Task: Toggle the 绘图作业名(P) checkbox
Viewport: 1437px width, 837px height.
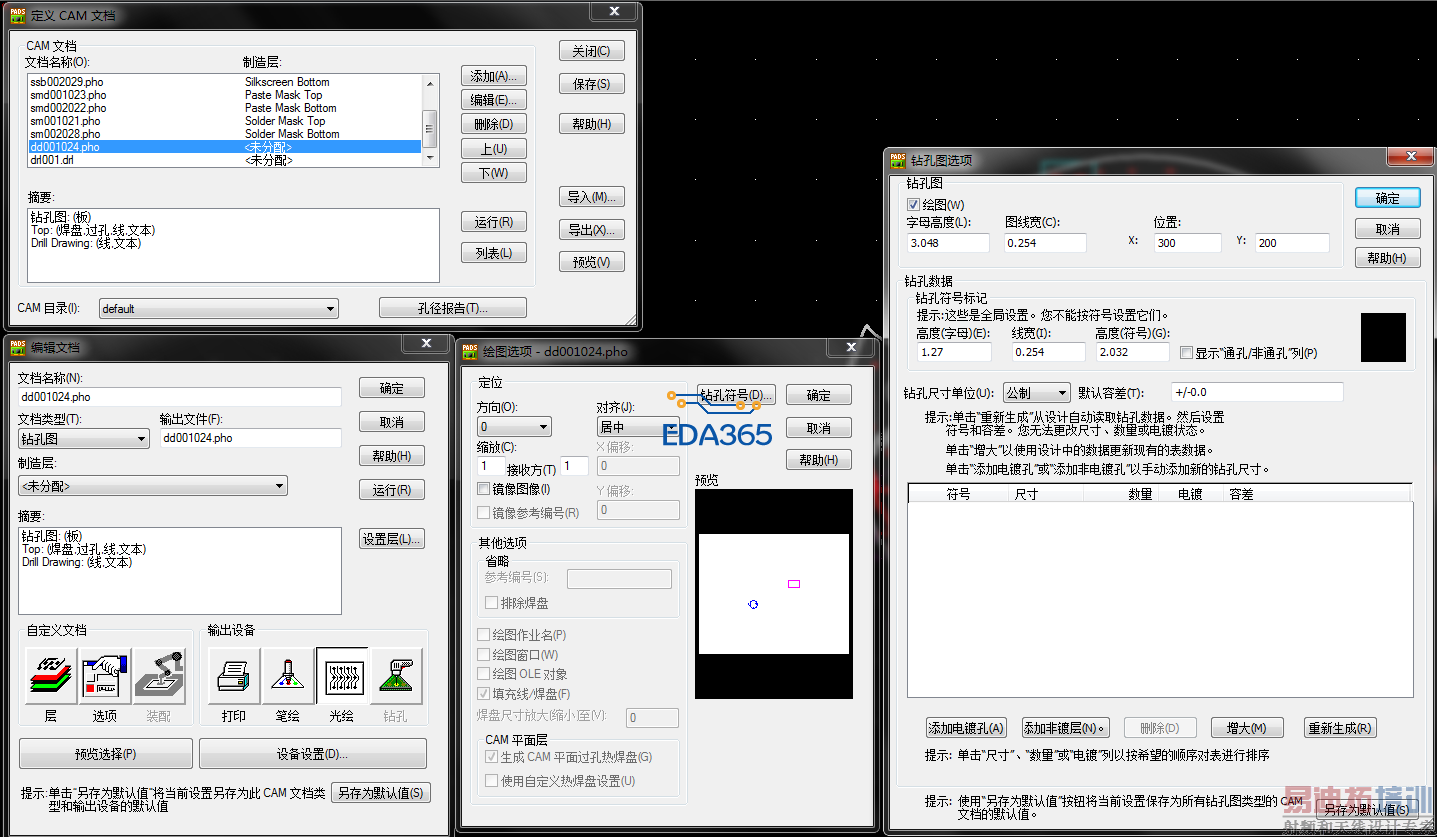Action: click(x=484, y=635)
